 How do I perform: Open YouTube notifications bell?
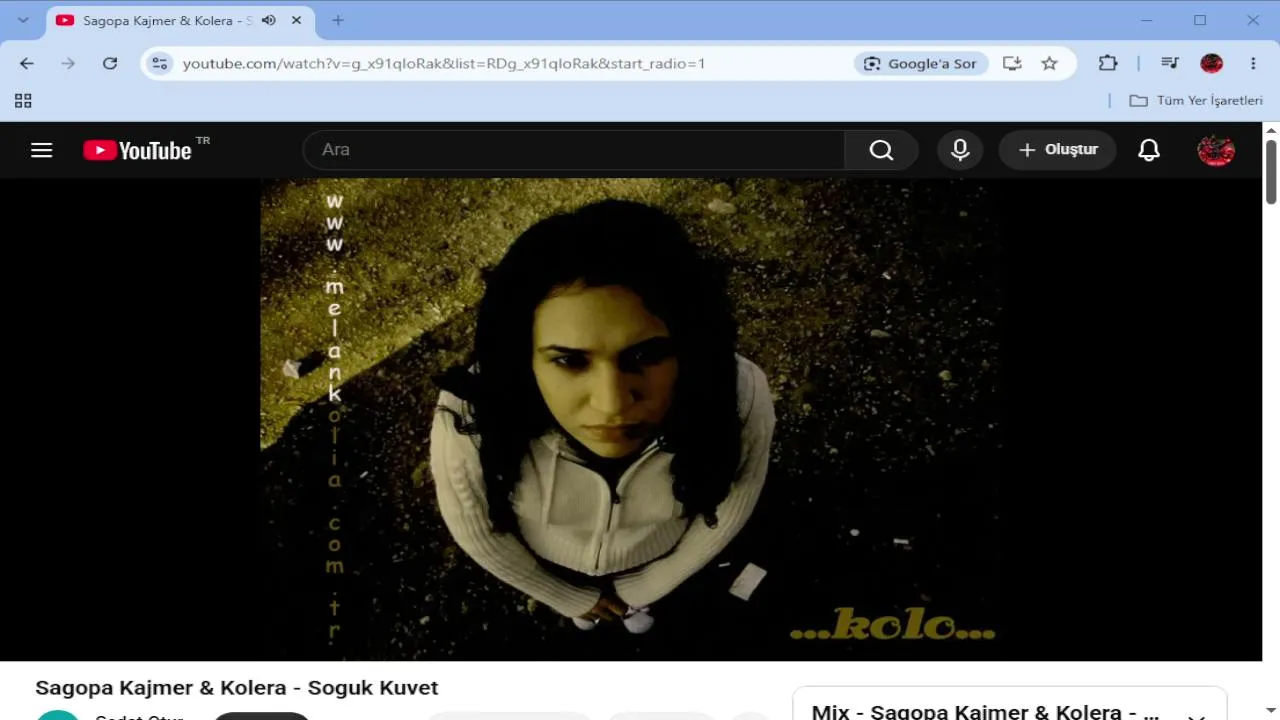coord(1149,150)
